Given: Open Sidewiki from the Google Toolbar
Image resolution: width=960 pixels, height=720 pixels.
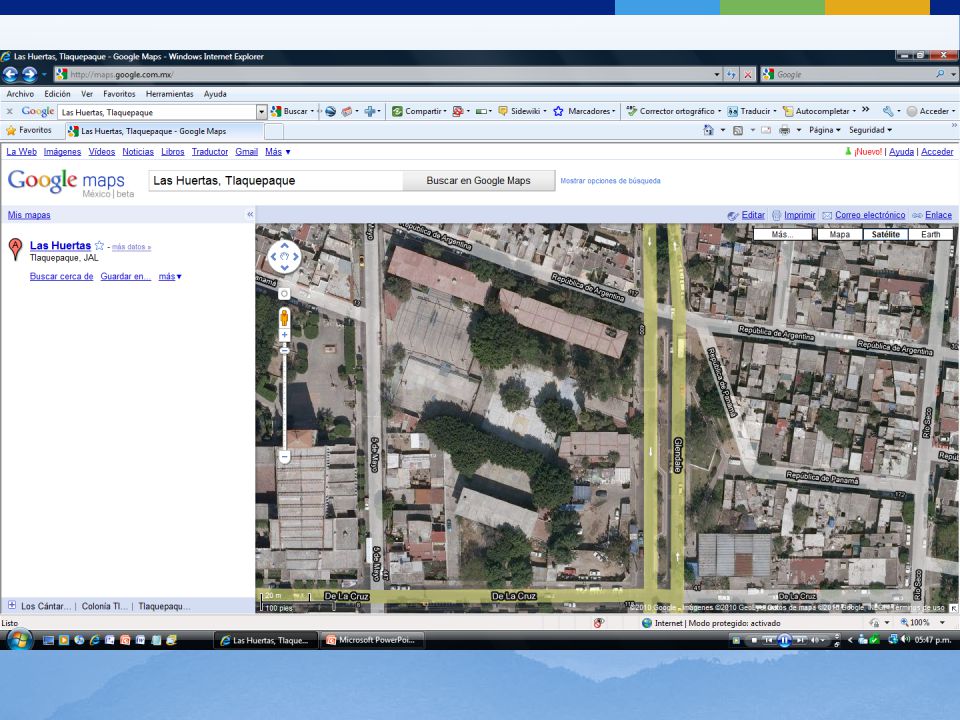Looking at the screenshot, I should 520,111.
